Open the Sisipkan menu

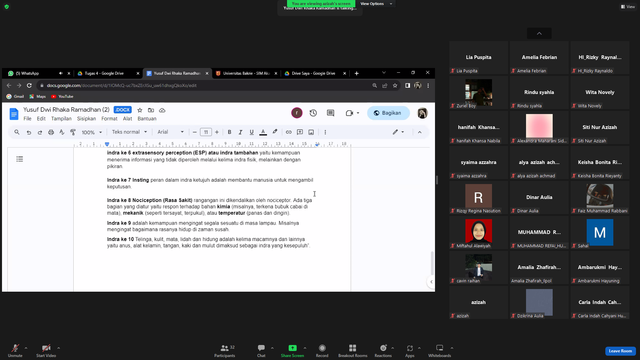pos(87,119)
